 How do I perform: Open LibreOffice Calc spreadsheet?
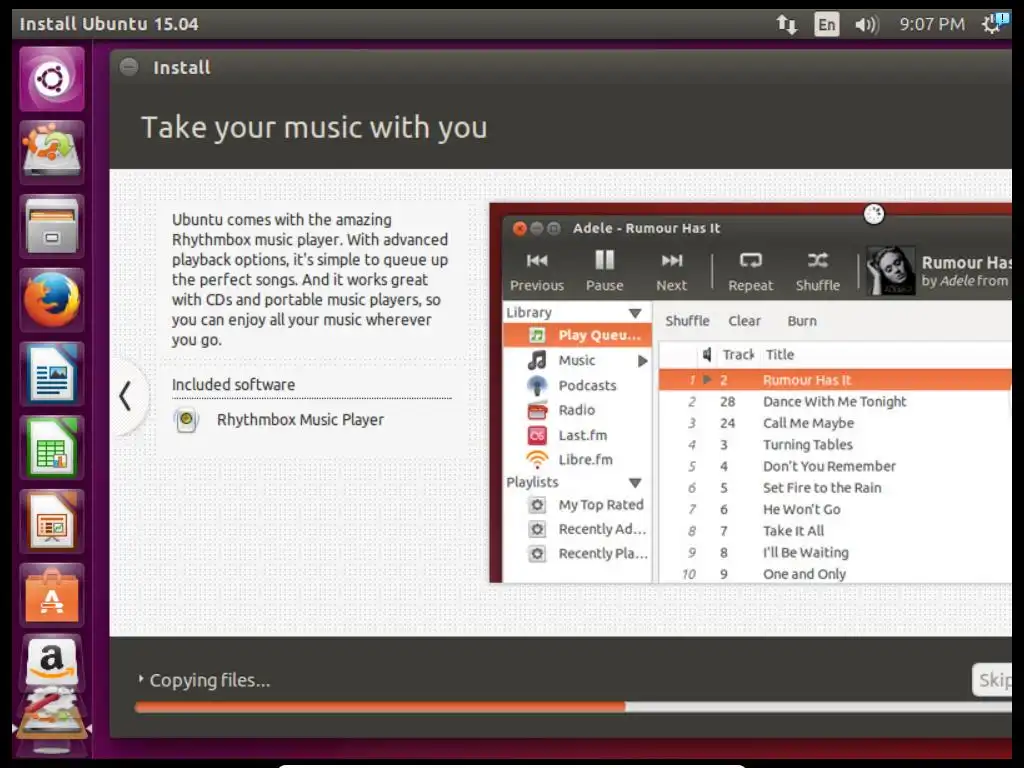coord(52,447)
